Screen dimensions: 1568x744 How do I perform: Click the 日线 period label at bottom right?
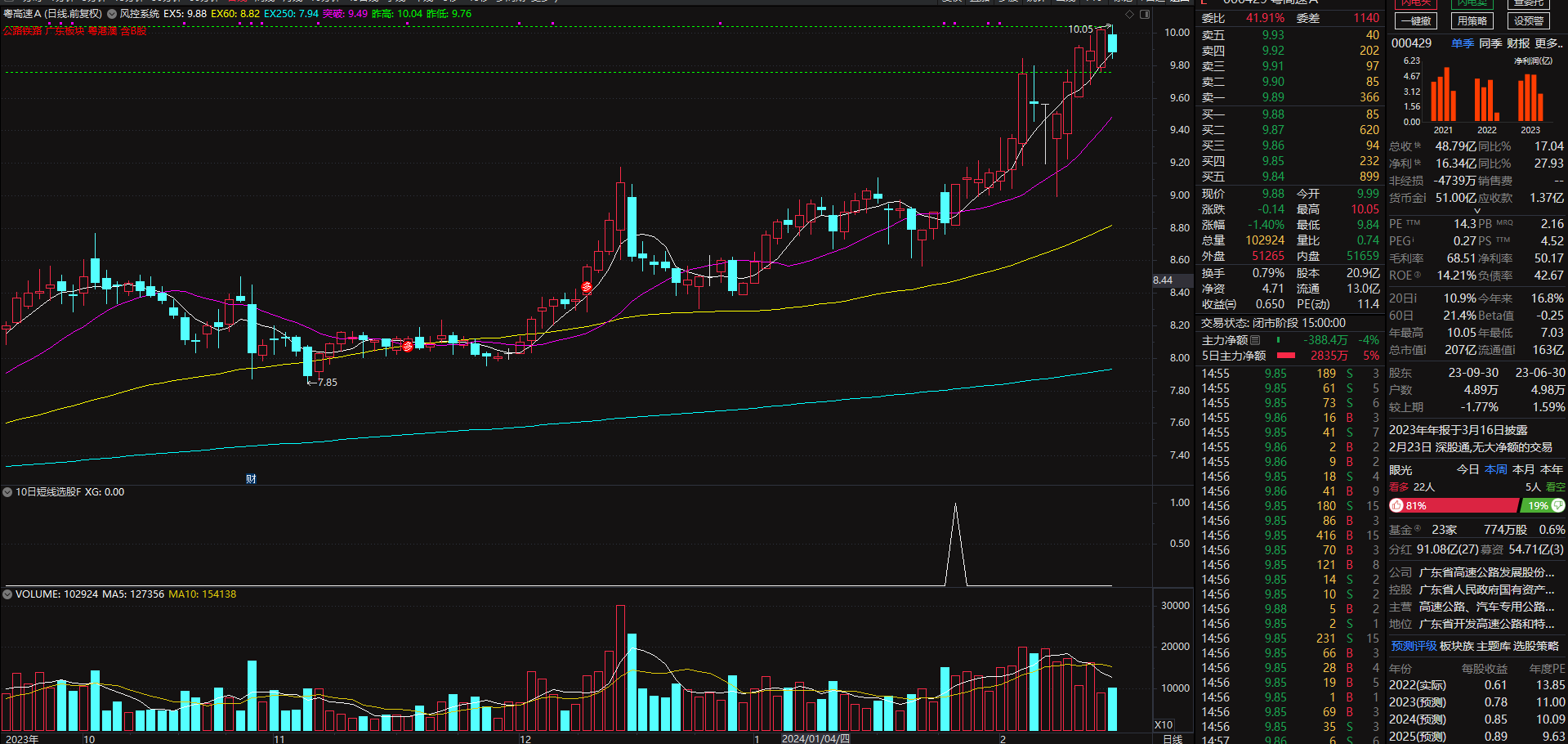(1173, 739)
